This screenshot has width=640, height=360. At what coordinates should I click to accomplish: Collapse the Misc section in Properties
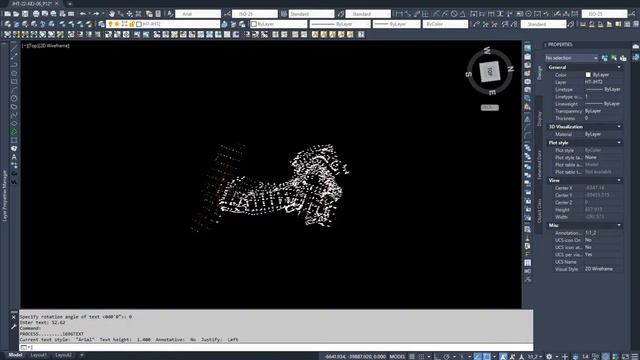[619, 225]
